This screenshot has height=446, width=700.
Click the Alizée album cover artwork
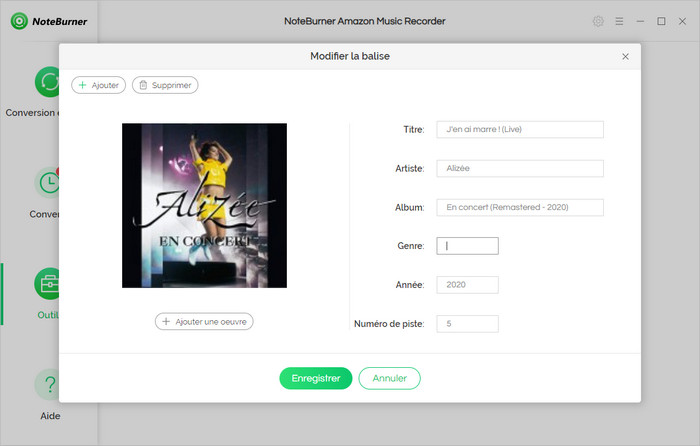204,205
